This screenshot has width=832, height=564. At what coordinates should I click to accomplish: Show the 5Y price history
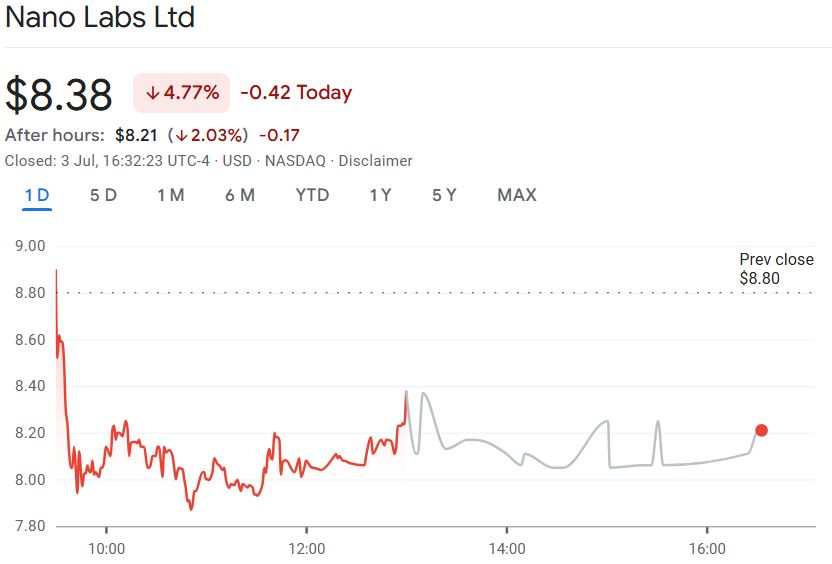coord(444,195)
